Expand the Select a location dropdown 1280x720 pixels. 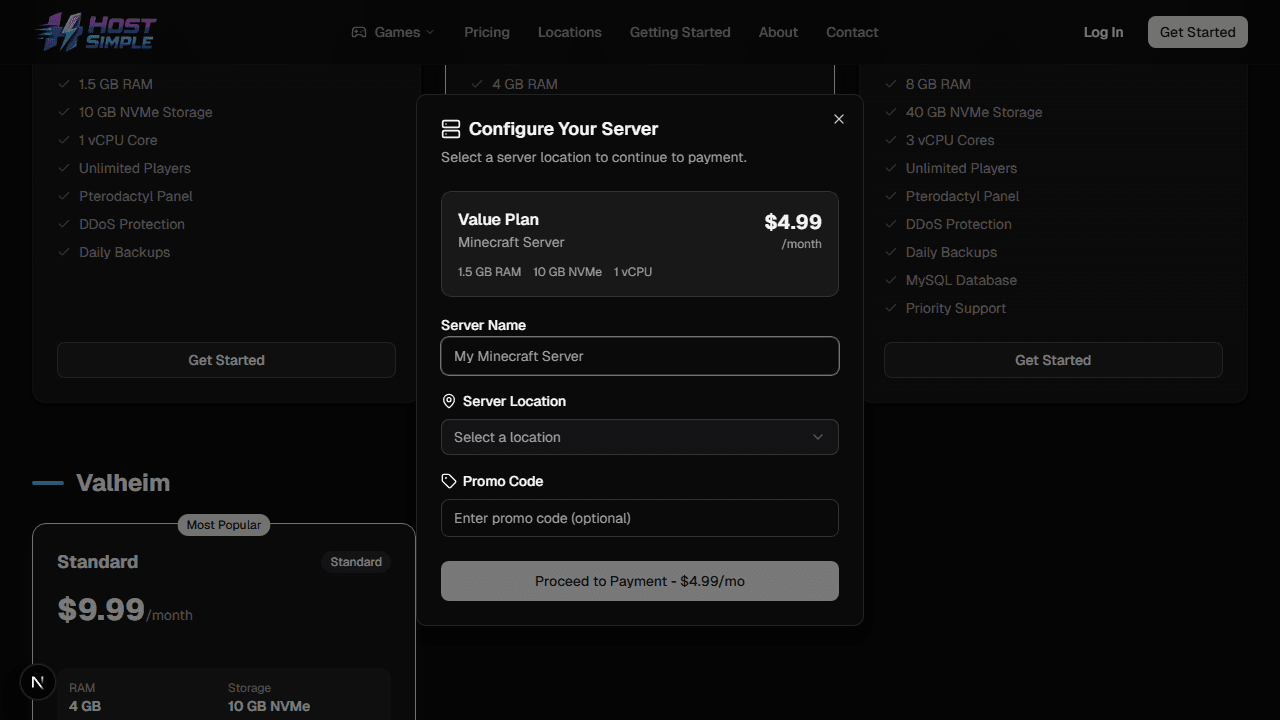(x=639, y=437)
